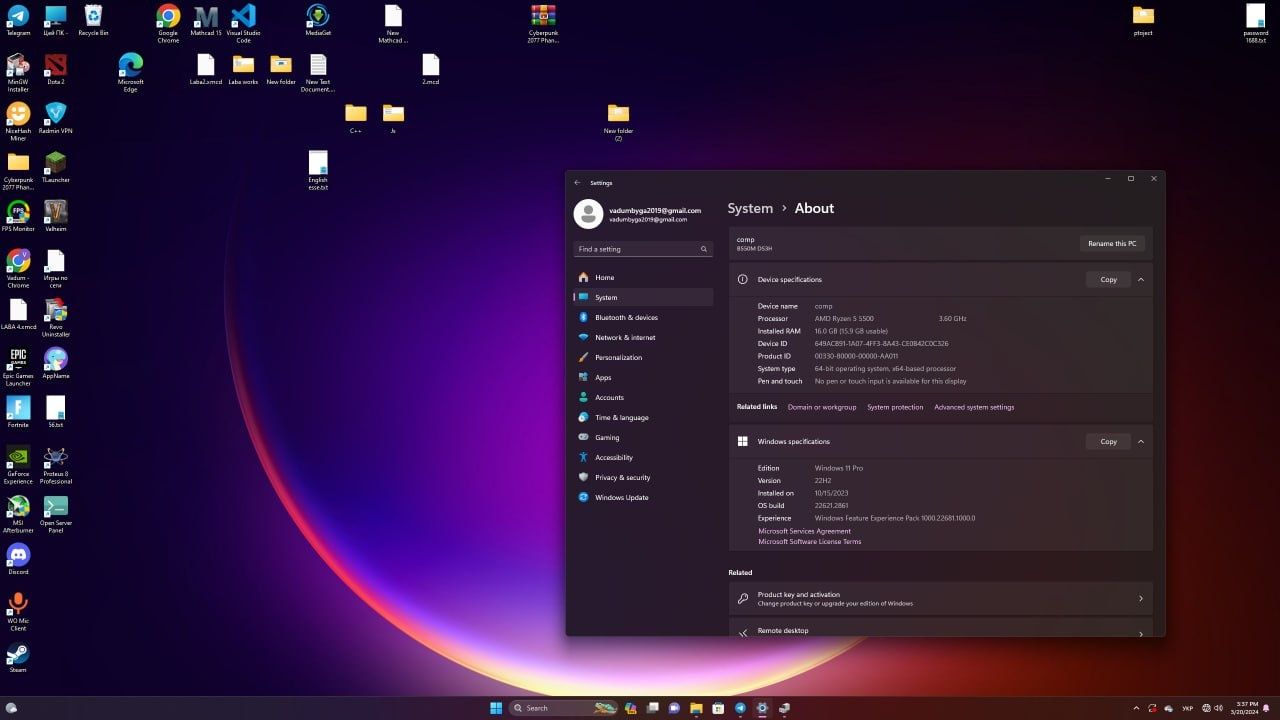This screenshot has height=720, width=1280.
Task: Expand Product key and activation row
Action: click(941, 598)
